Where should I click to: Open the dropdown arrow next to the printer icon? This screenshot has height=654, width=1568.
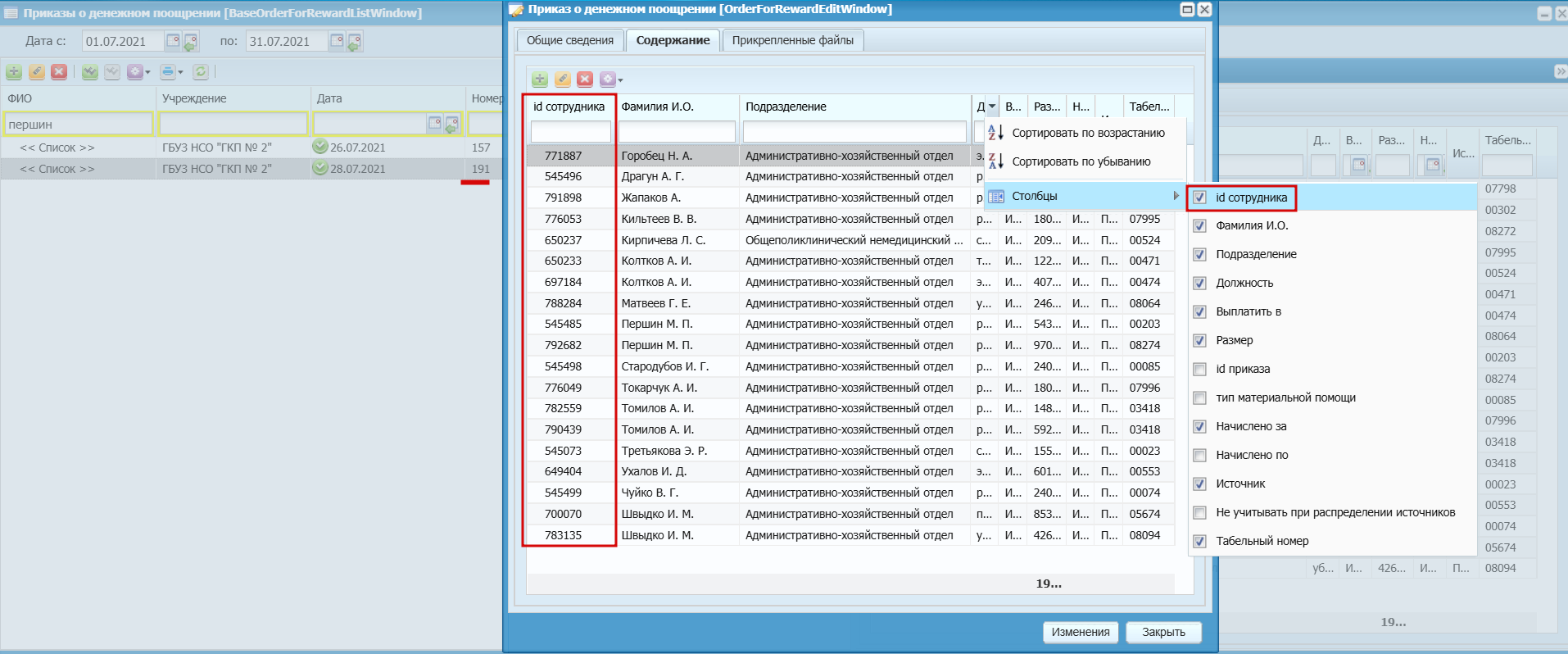pyautogui.click(x=180, y=72)
